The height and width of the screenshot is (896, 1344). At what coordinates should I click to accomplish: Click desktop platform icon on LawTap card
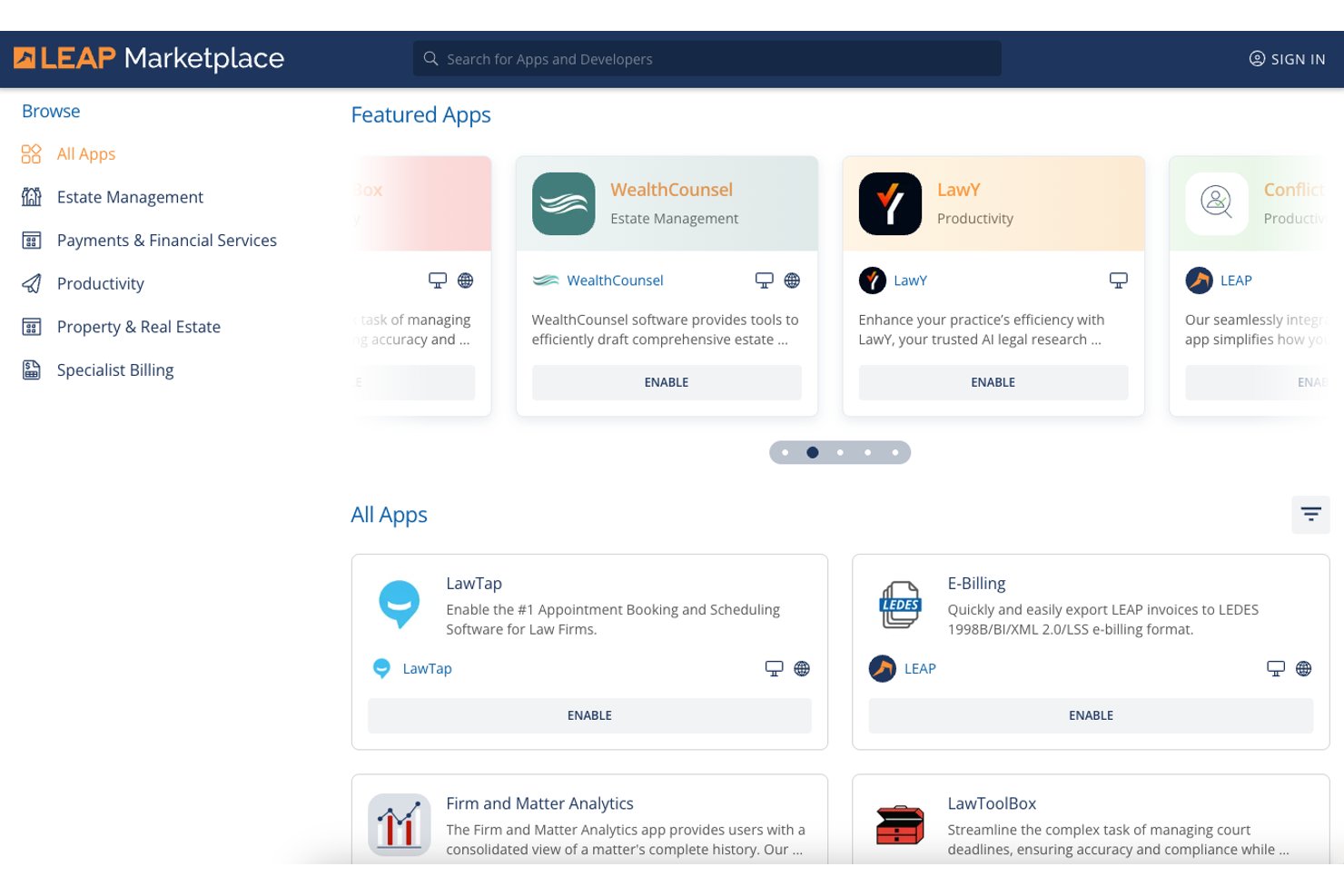point(774,669)
